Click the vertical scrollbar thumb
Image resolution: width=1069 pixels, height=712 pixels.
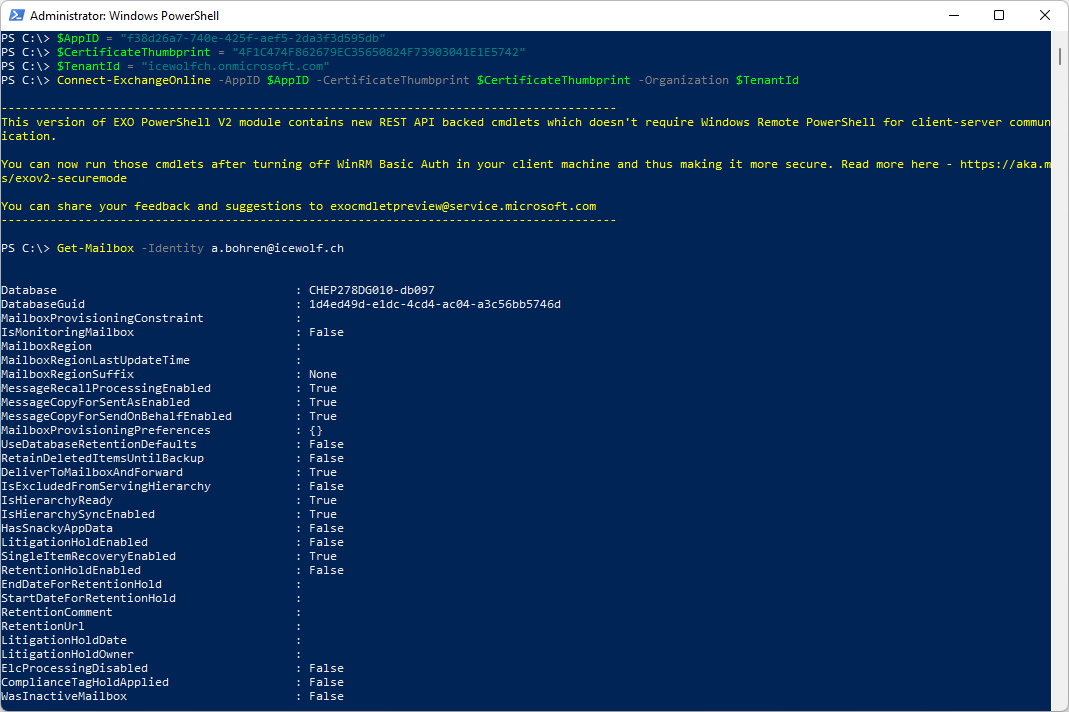point(1060,56)
